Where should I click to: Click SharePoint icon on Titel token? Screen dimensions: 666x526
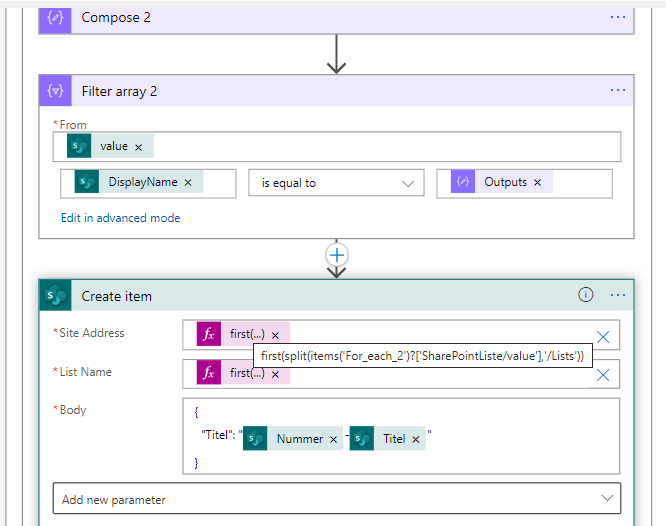click(x=361, y=438)
